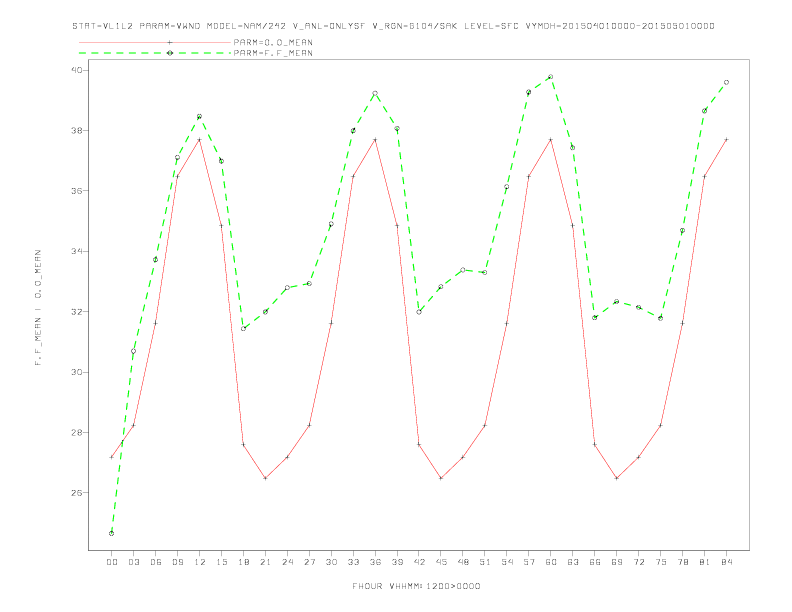Click the green F.F_MEAN data point at hour 00
This screenshot has height=612, width=792.
[x=112, y=533]
